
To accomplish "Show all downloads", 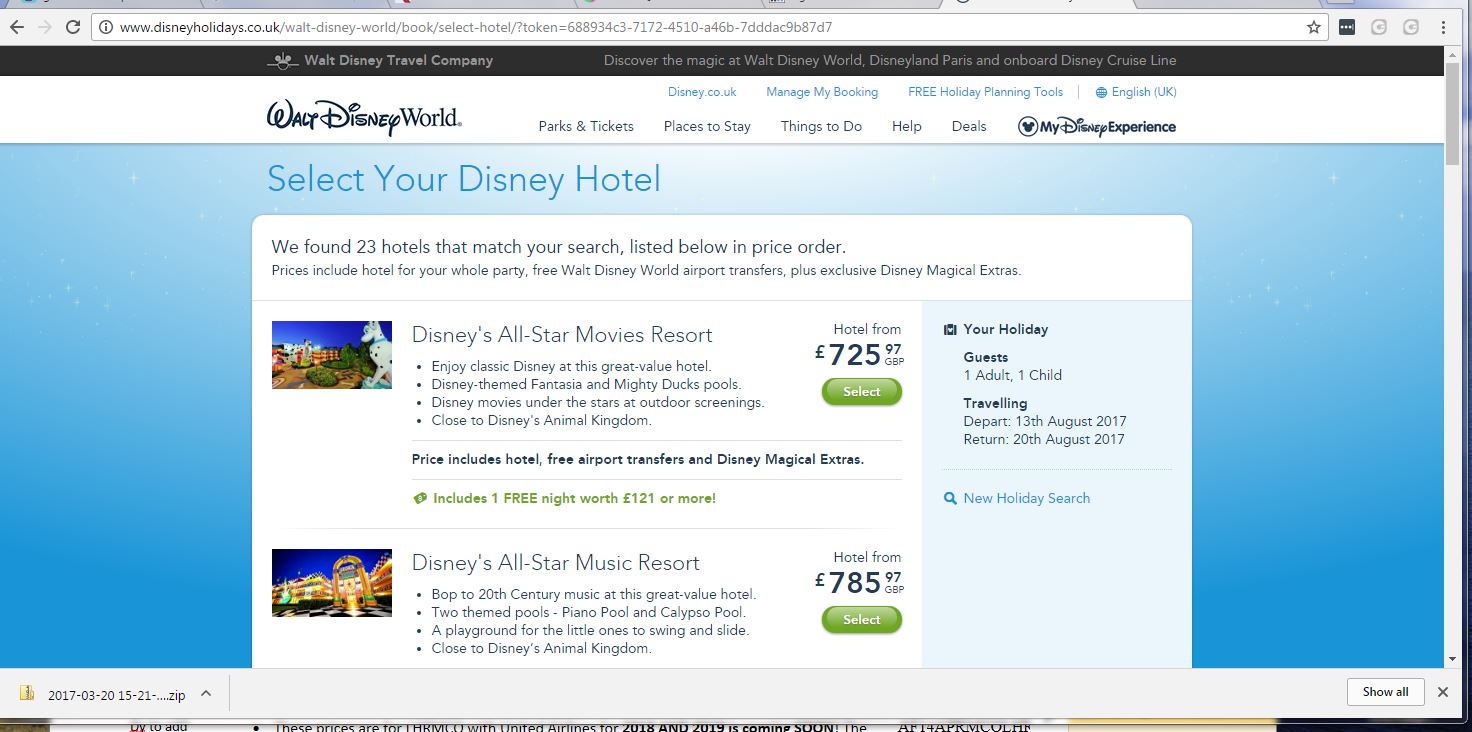I will click(x=1385, y=692).
